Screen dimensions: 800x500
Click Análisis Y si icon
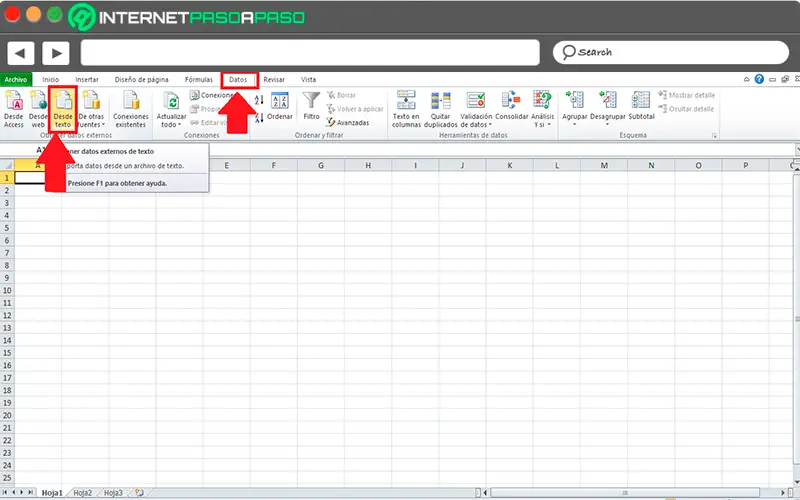coord(542,101)
